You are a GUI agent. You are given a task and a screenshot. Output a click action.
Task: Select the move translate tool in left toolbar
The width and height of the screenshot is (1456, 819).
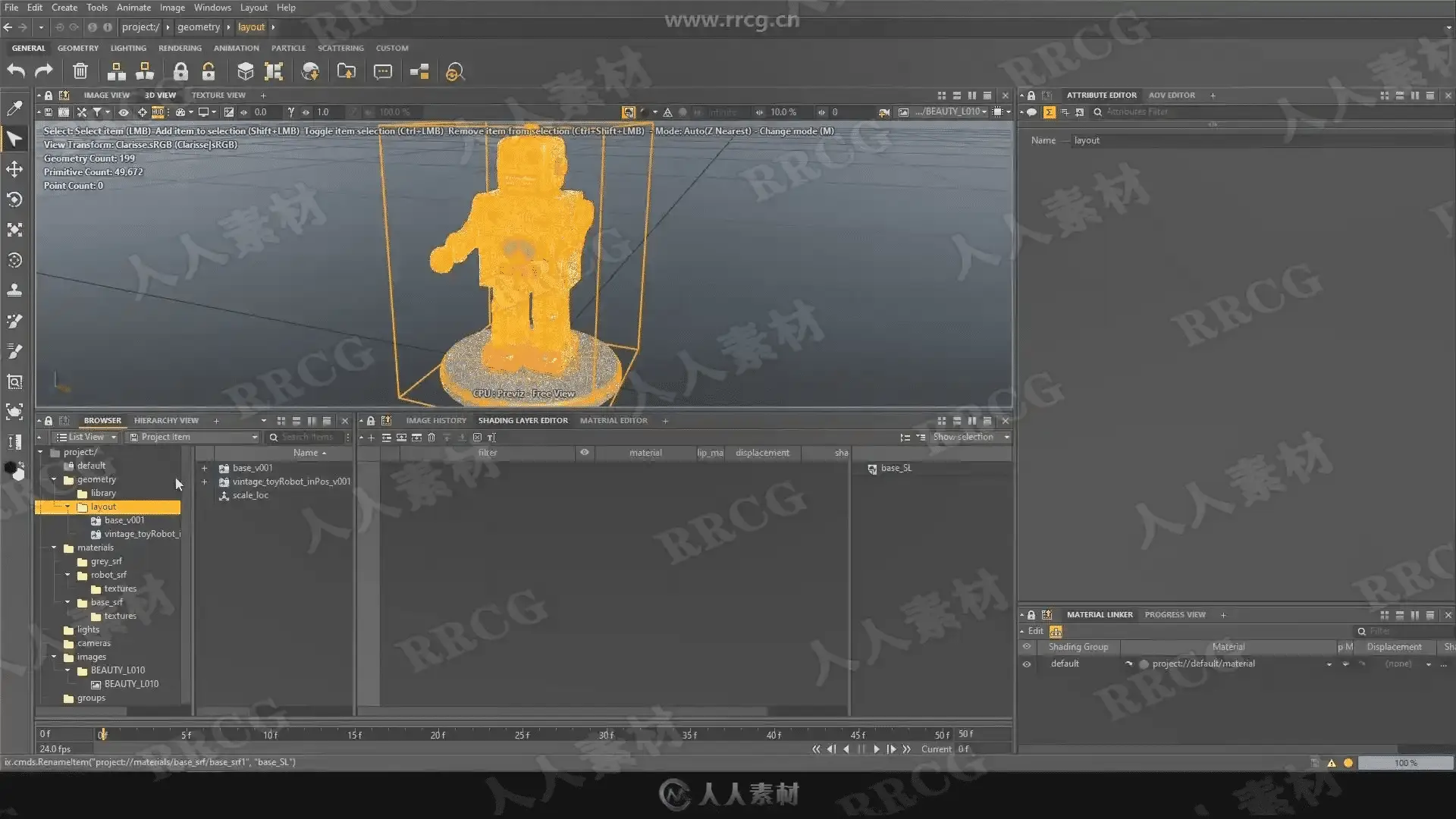tap(14, 169)
